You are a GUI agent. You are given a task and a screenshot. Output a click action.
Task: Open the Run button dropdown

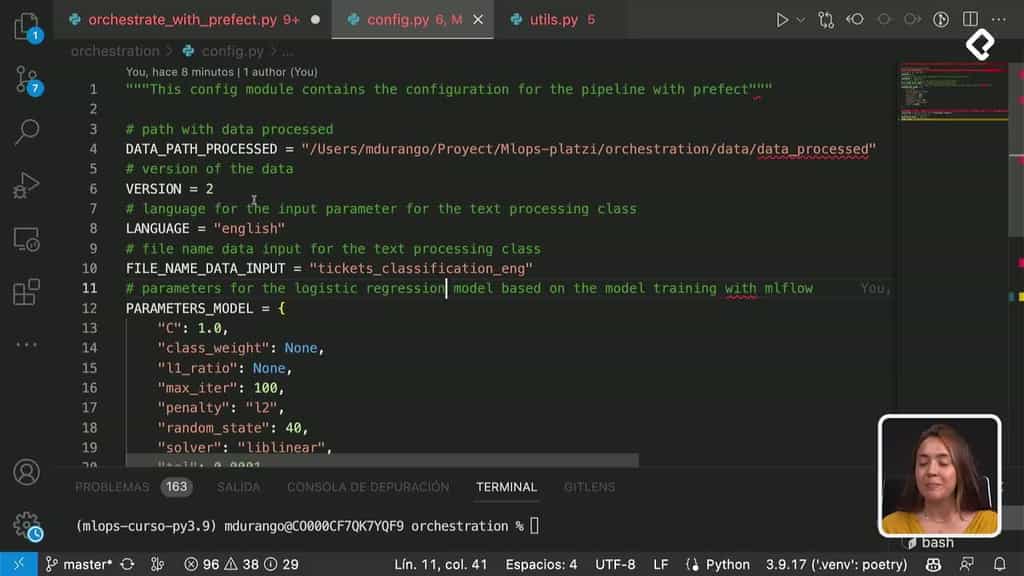point(799,18)
